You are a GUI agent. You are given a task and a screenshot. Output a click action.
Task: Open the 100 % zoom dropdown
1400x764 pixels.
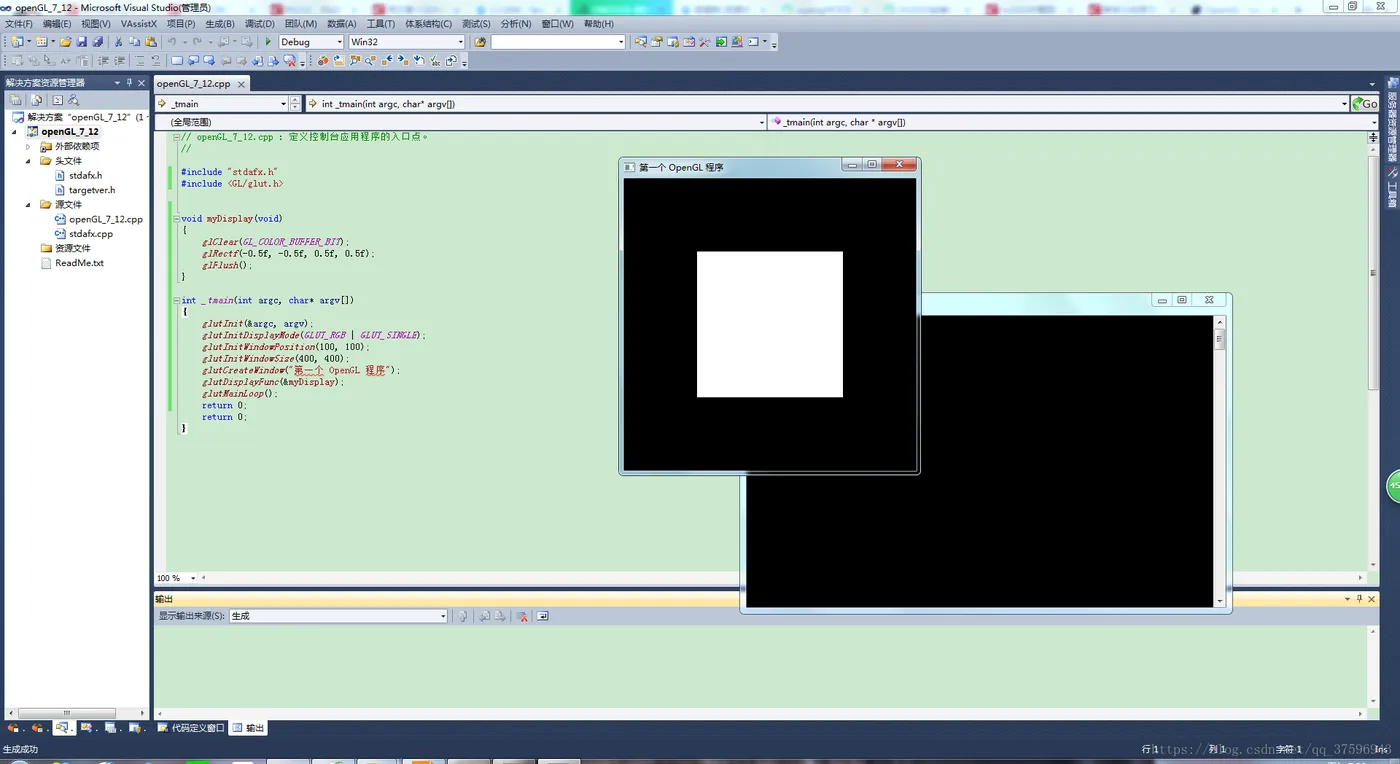(192, 578)
